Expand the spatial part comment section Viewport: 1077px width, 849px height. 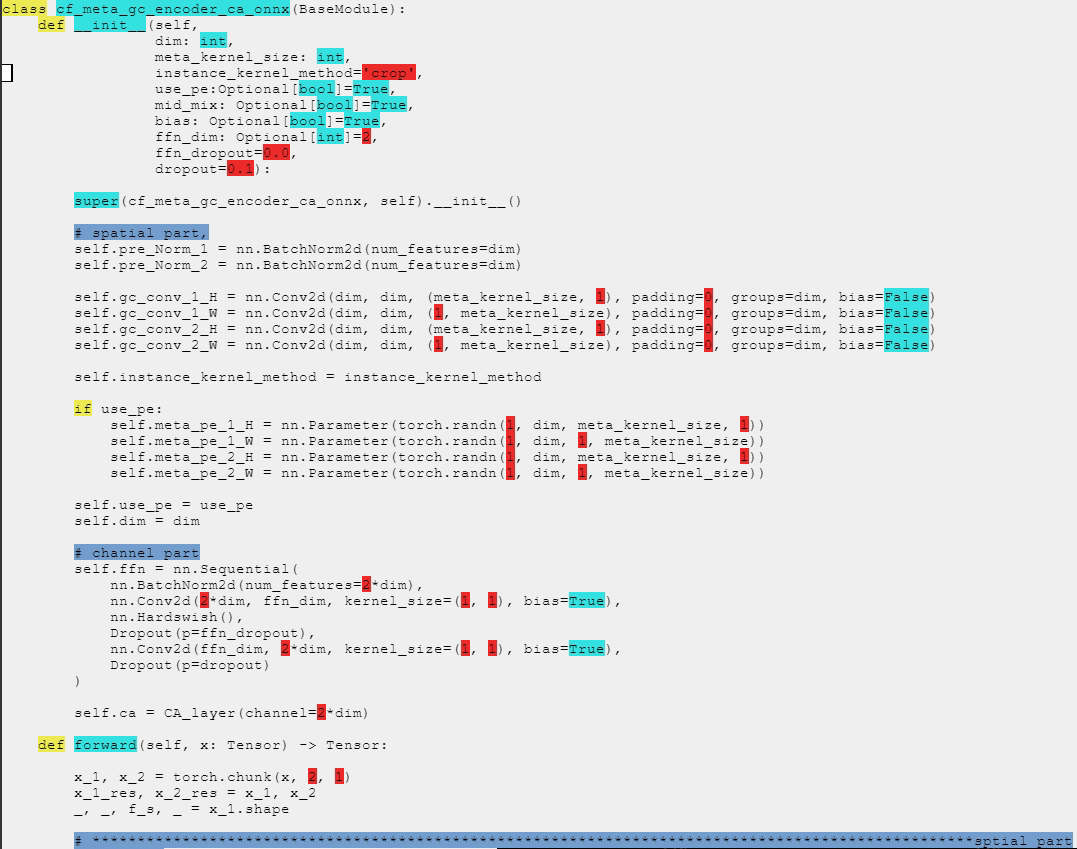click(x=140, y=232)
